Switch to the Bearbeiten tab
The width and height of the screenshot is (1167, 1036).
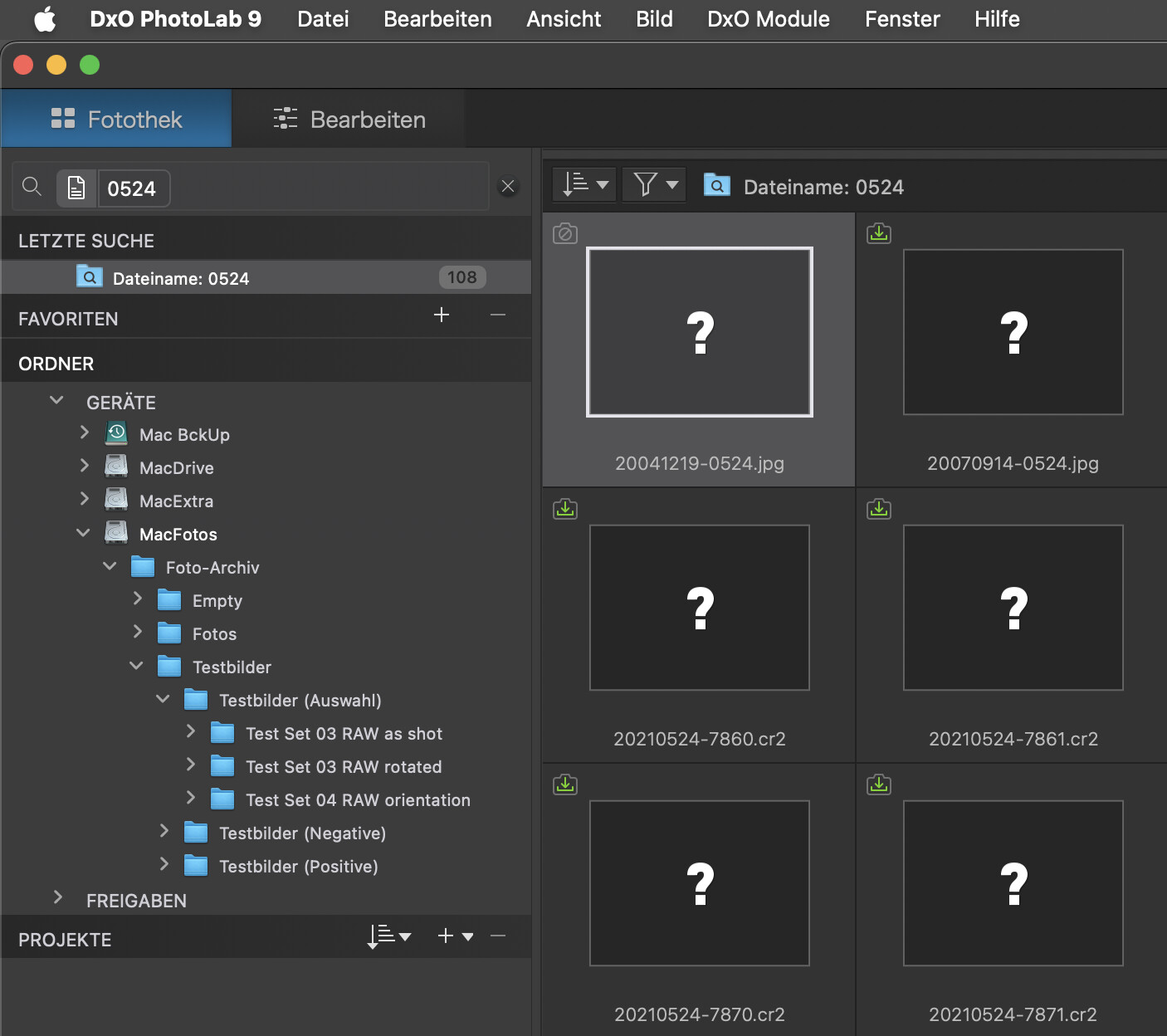349,120
